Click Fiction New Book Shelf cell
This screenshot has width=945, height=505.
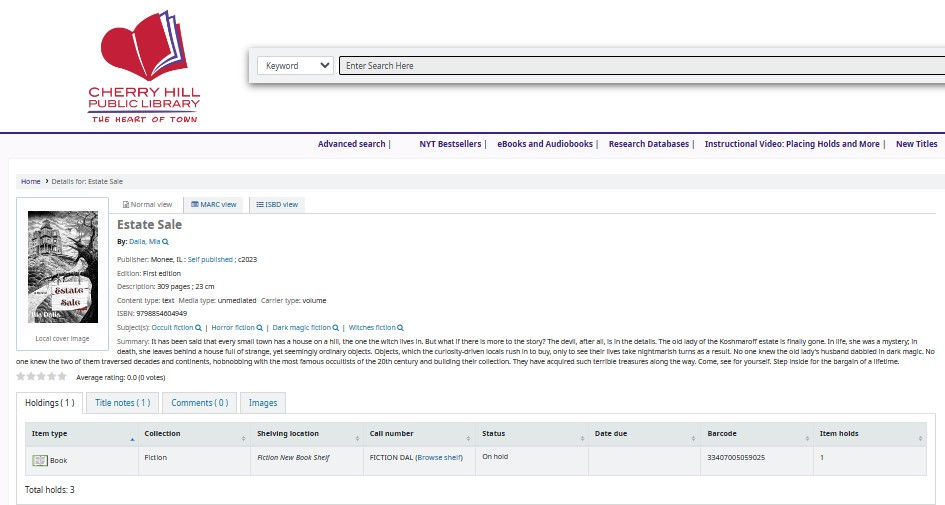coord(307,461)
